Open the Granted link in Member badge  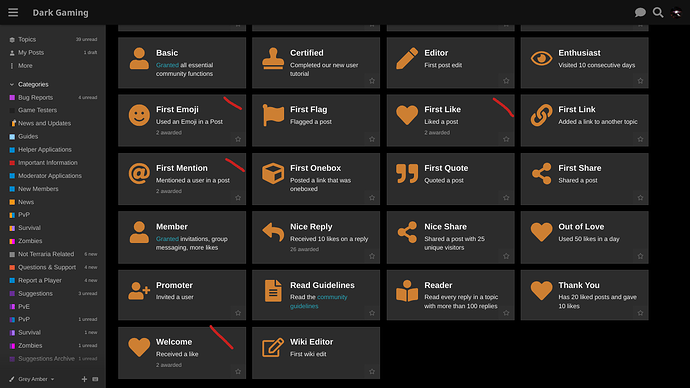tap(167, 239)
